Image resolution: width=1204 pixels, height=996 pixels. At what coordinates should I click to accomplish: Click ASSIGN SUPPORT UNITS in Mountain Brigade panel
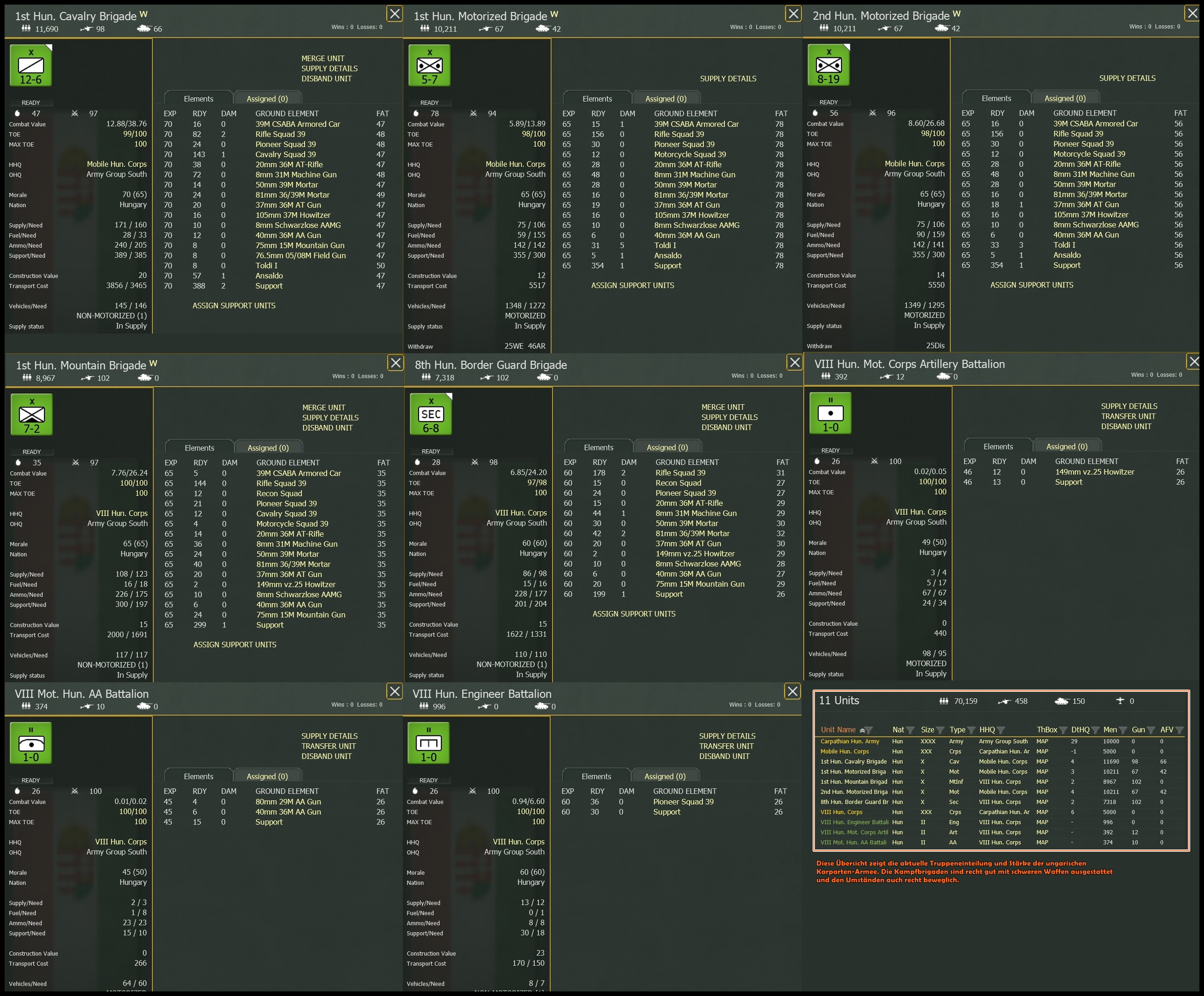coord(234,645)
